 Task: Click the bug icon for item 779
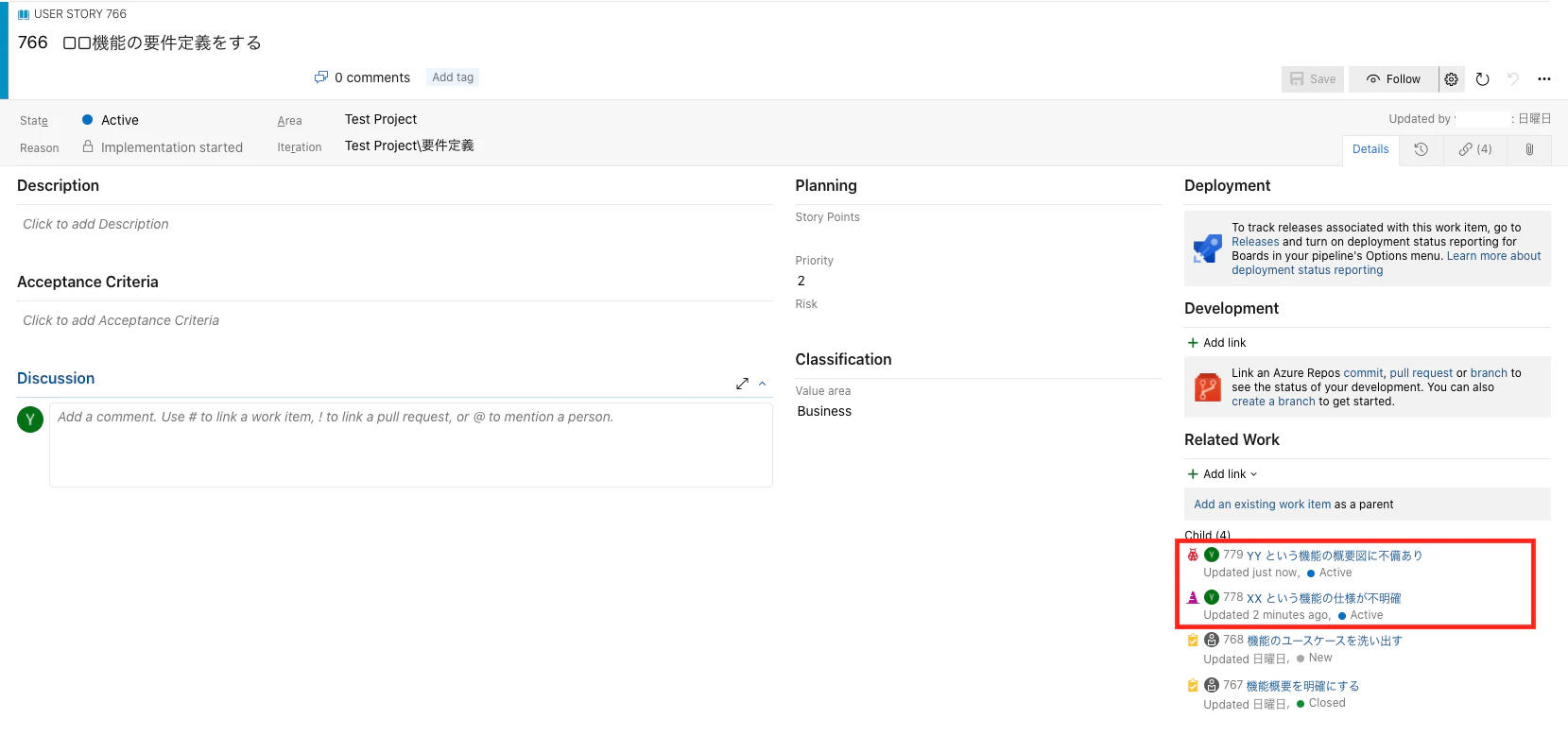pos(1194,555)
